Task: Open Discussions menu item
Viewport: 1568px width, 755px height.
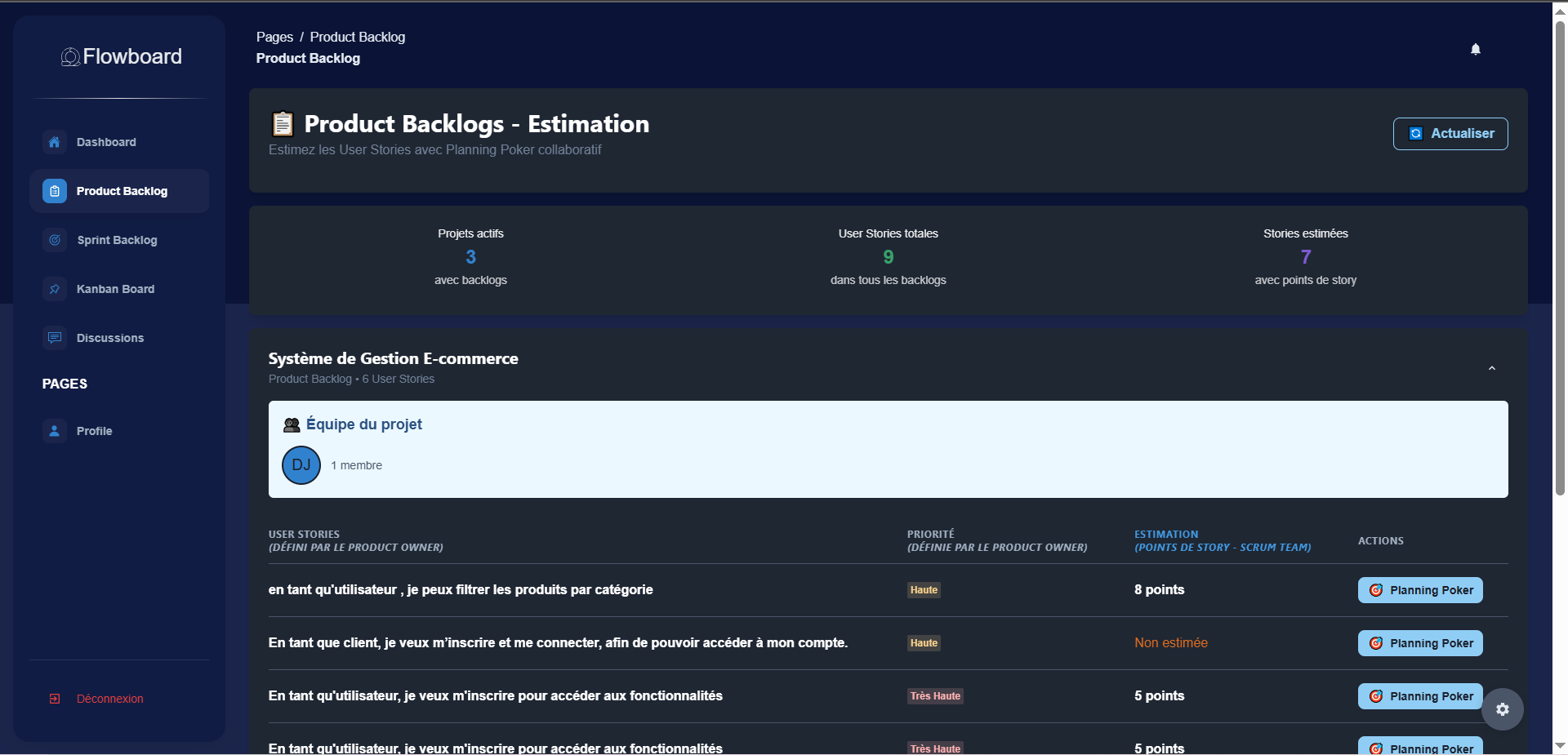Action: (119, 338)
